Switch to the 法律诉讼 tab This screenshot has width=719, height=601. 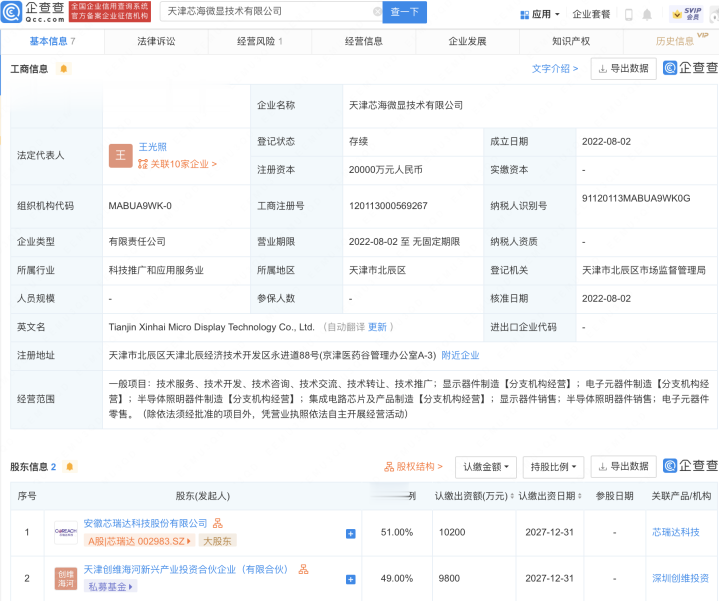click(x=156, y=42)
